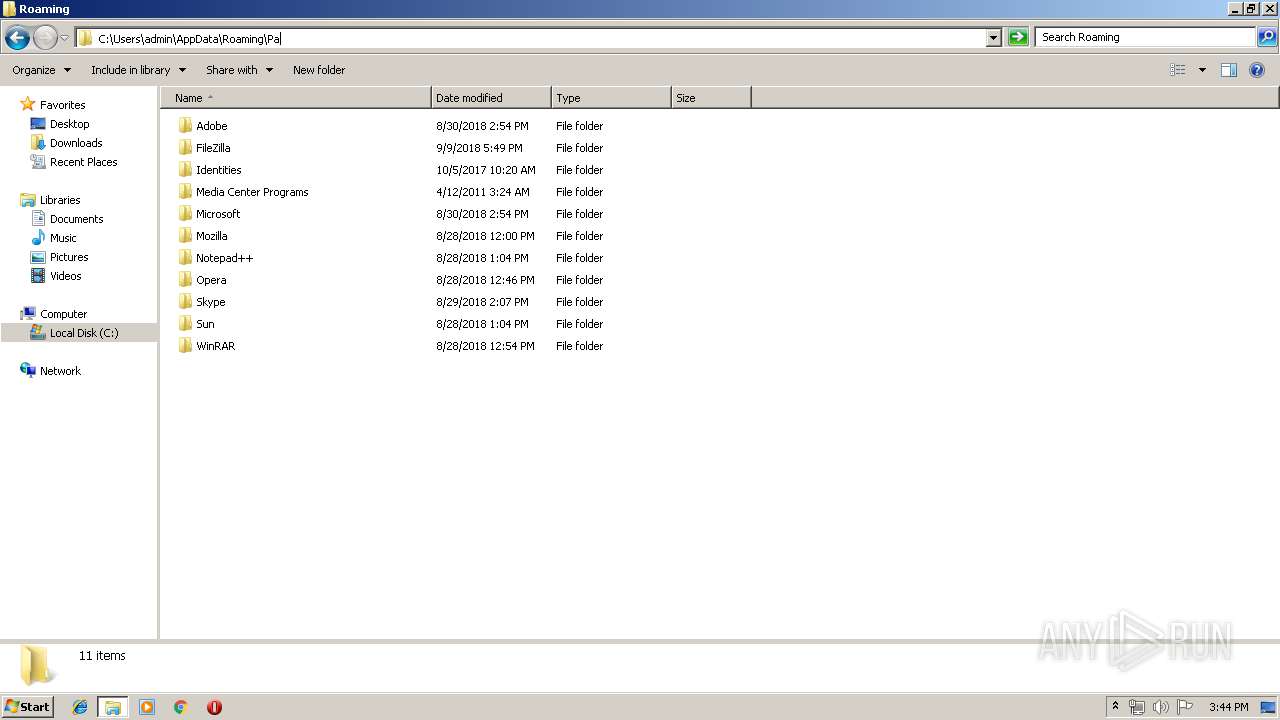The height and width of the screenshot is (720, 1280).
Task: Select the Skype folder name
Action: [210, 302]
